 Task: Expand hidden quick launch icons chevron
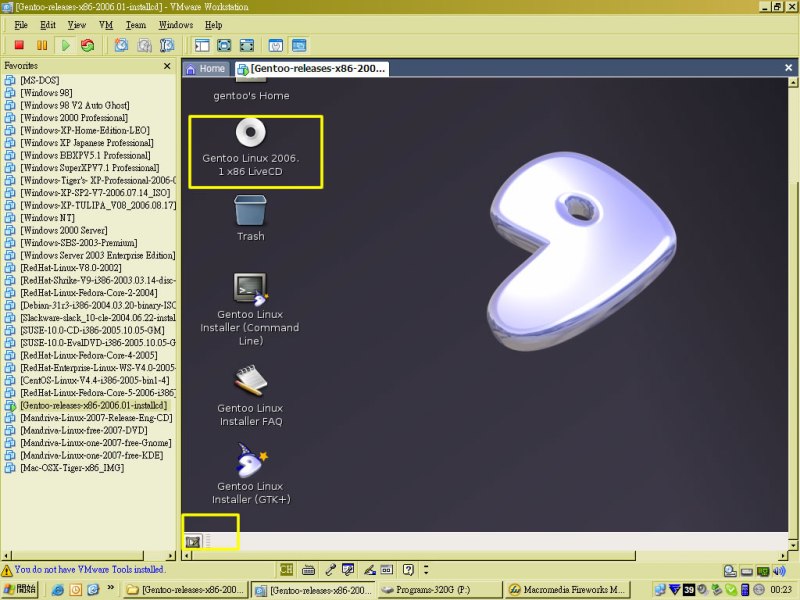[110, 588]
